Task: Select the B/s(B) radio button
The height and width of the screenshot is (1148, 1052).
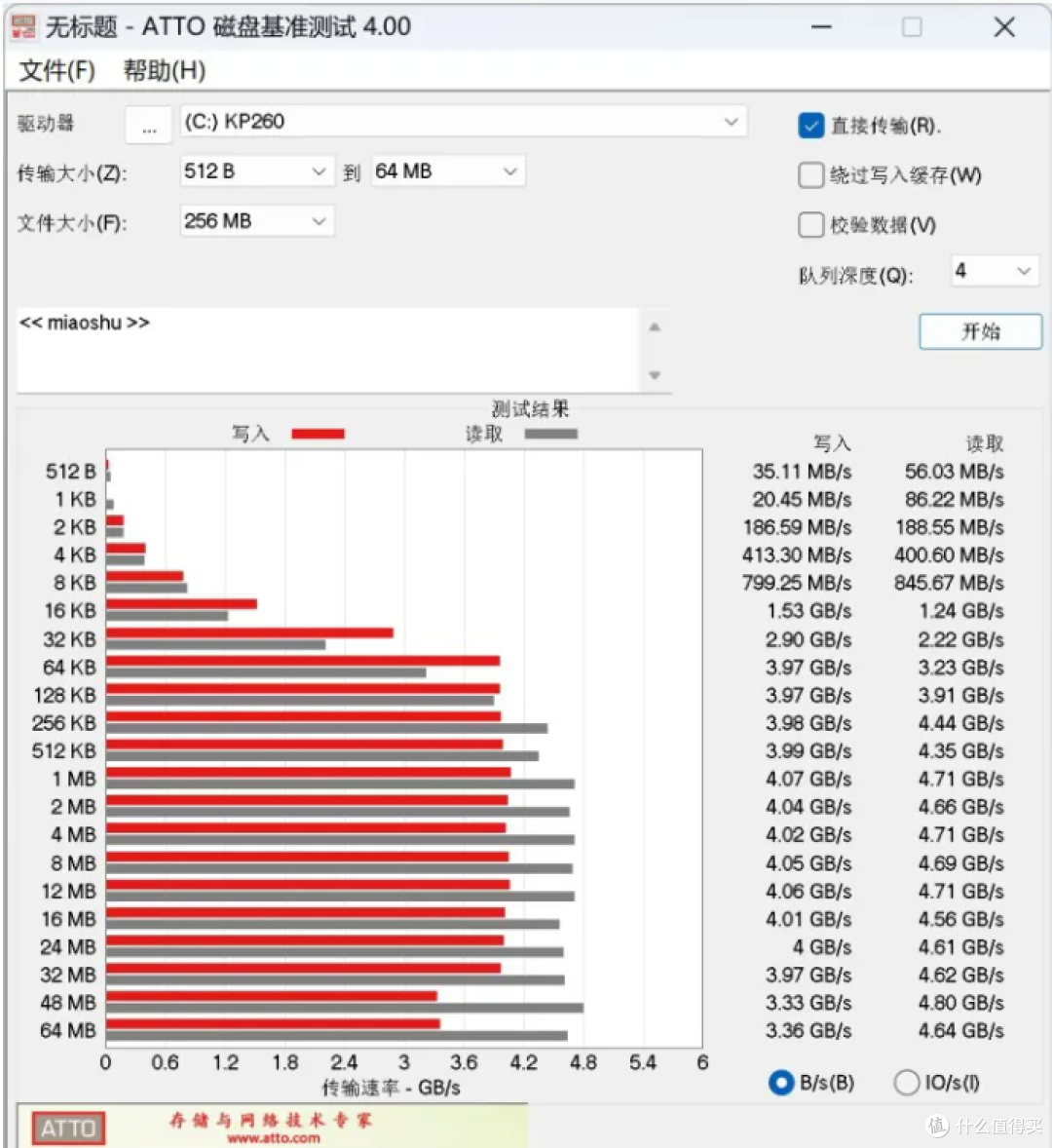Action: click(781, 1083)
